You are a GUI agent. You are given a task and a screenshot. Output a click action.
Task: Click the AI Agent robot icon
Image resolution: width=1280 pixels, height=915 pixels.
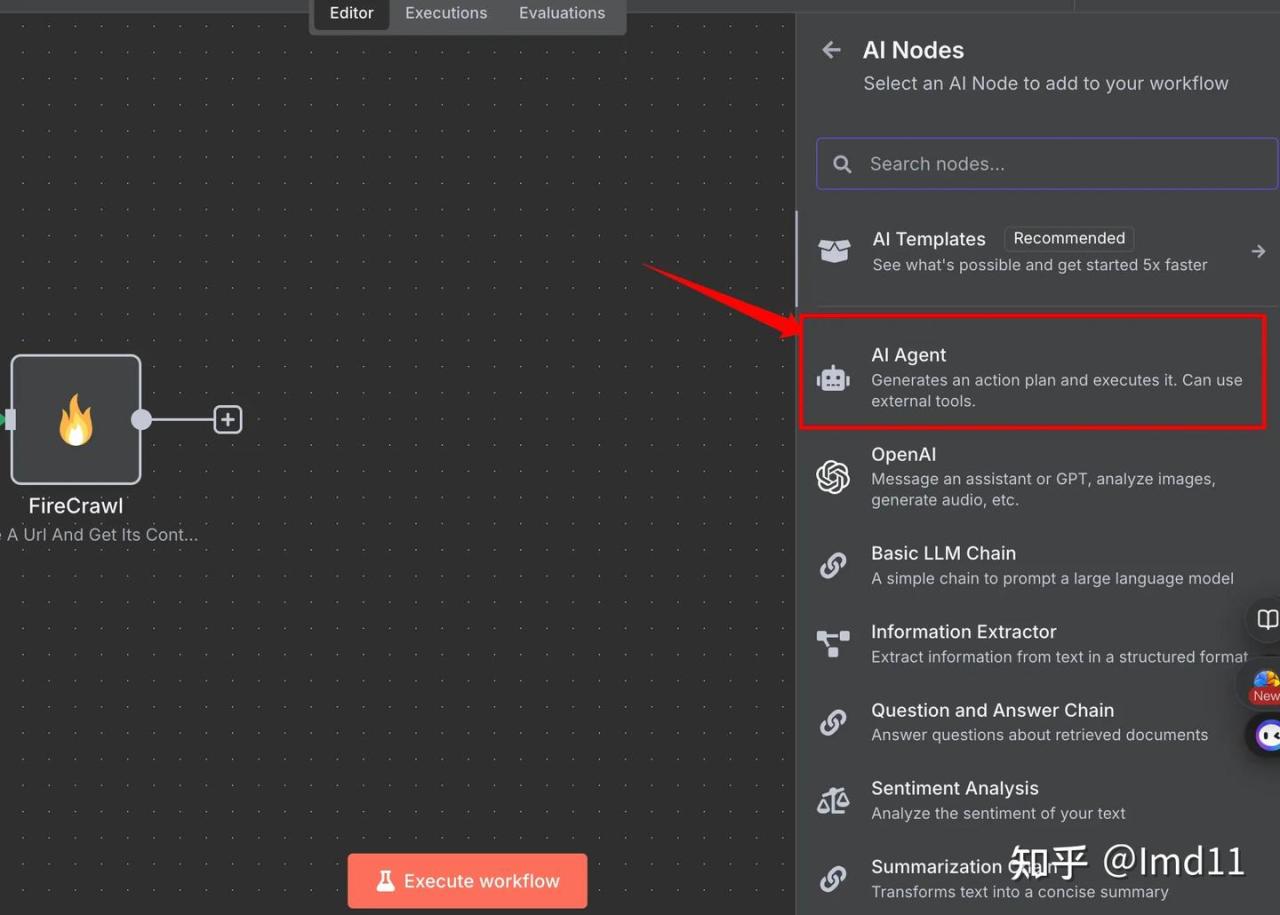833,378
